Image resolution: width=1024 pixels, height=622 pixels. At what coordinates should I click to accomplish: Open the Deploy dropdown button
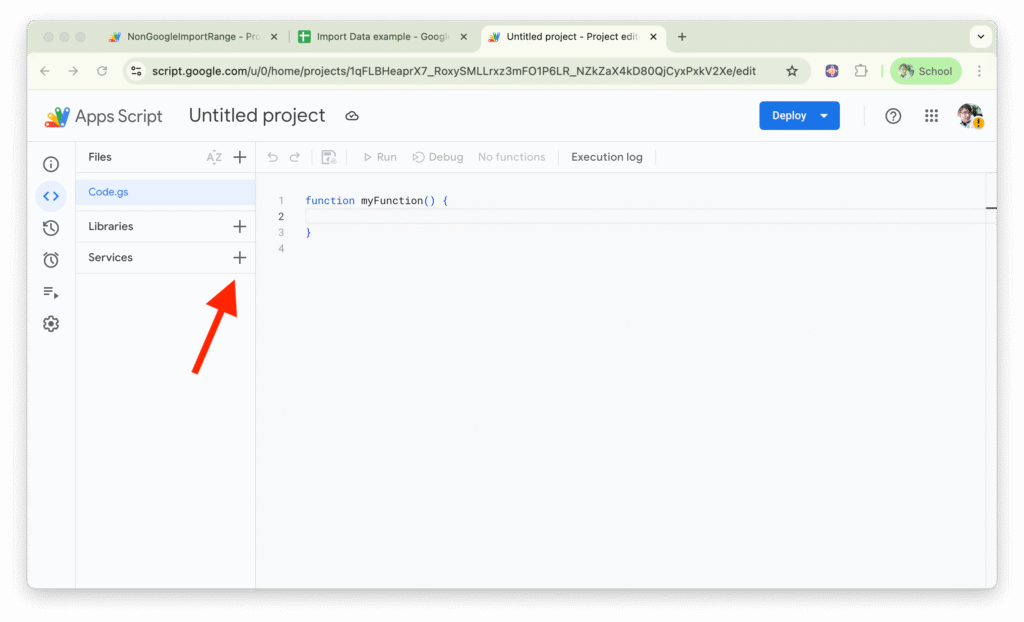tap(799, 116)
